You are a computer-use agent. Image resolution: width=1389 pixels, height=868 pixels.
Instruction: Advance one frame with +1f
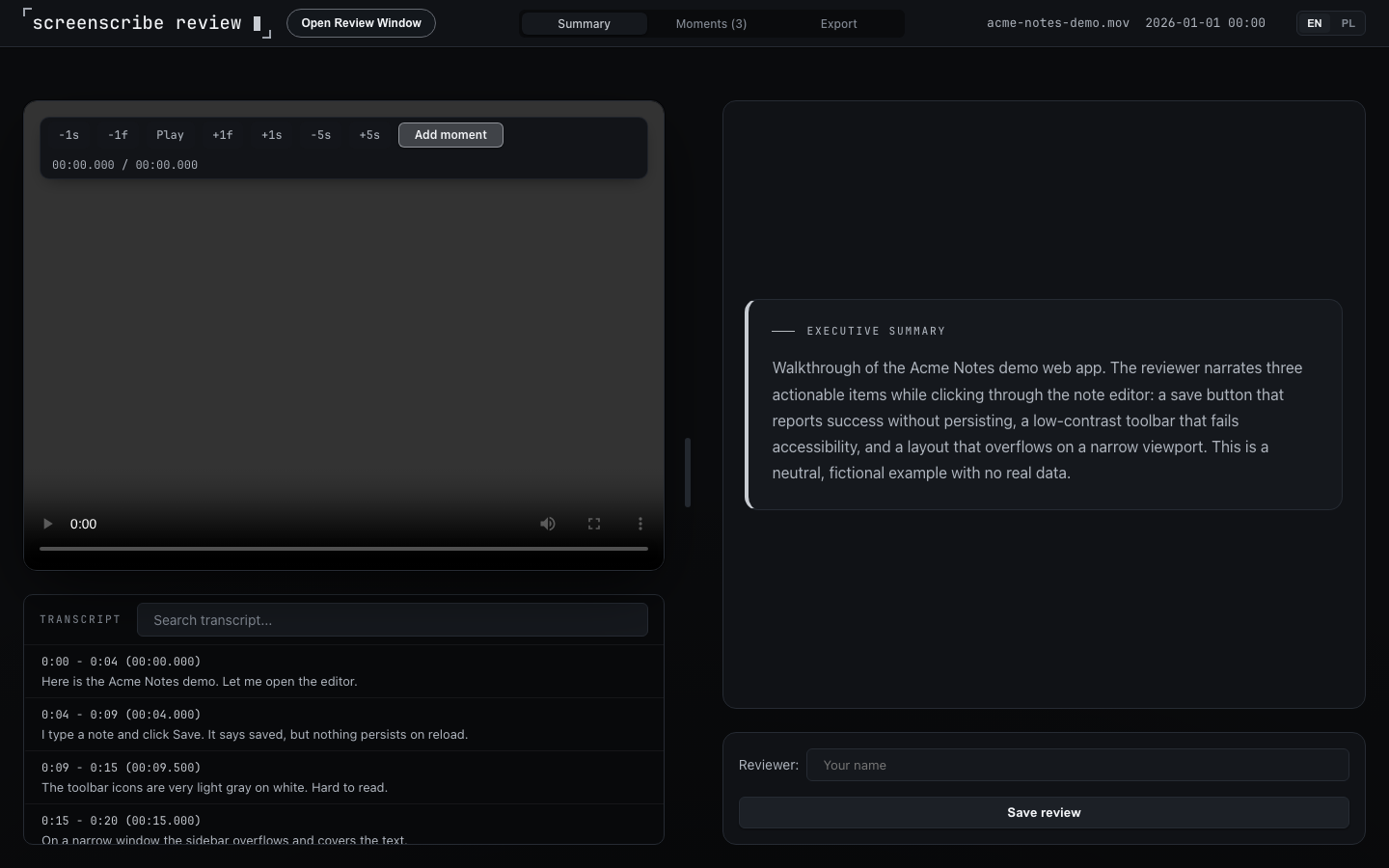223,135
